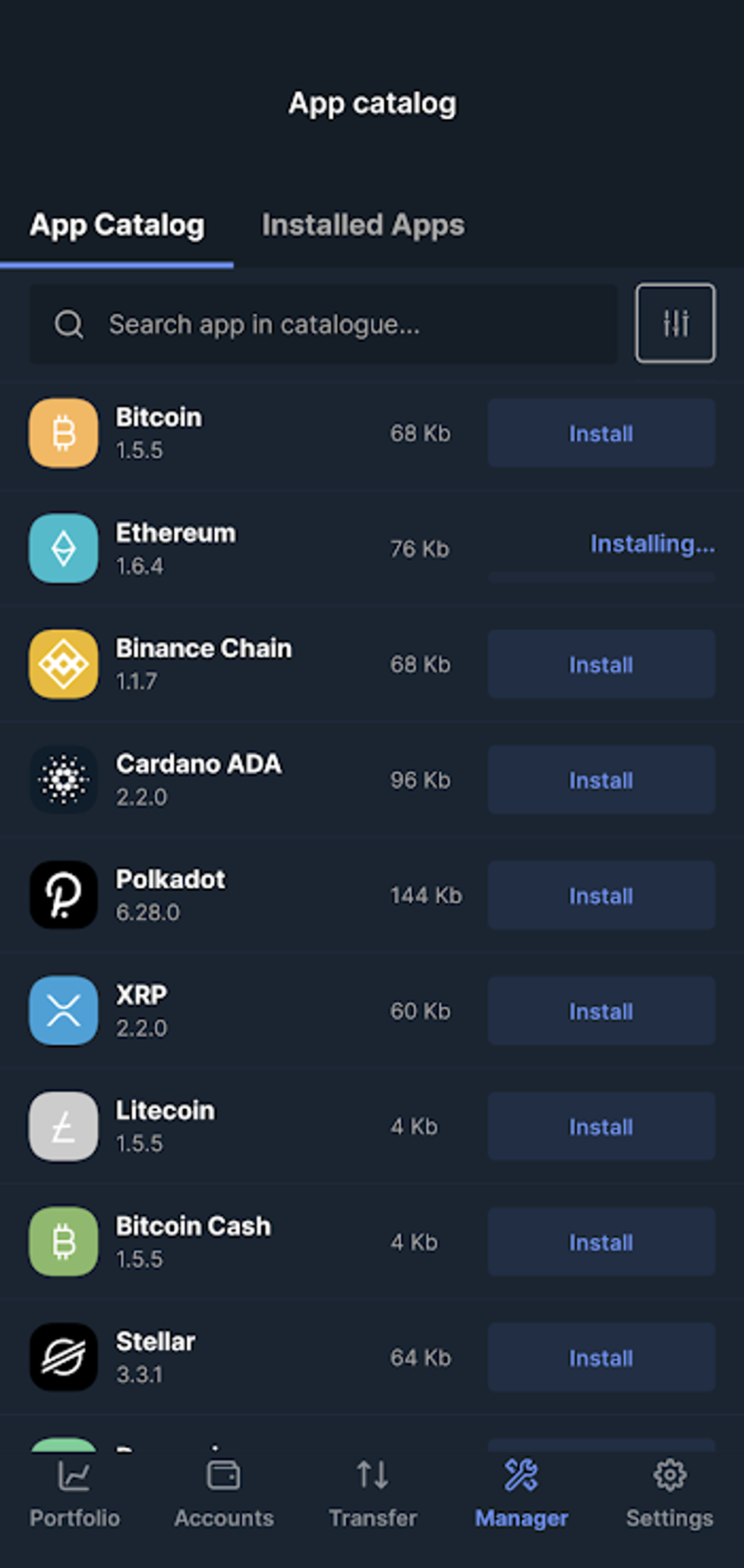
Task: Install the Bitcoin app
Action: click(x=601, y=433)
